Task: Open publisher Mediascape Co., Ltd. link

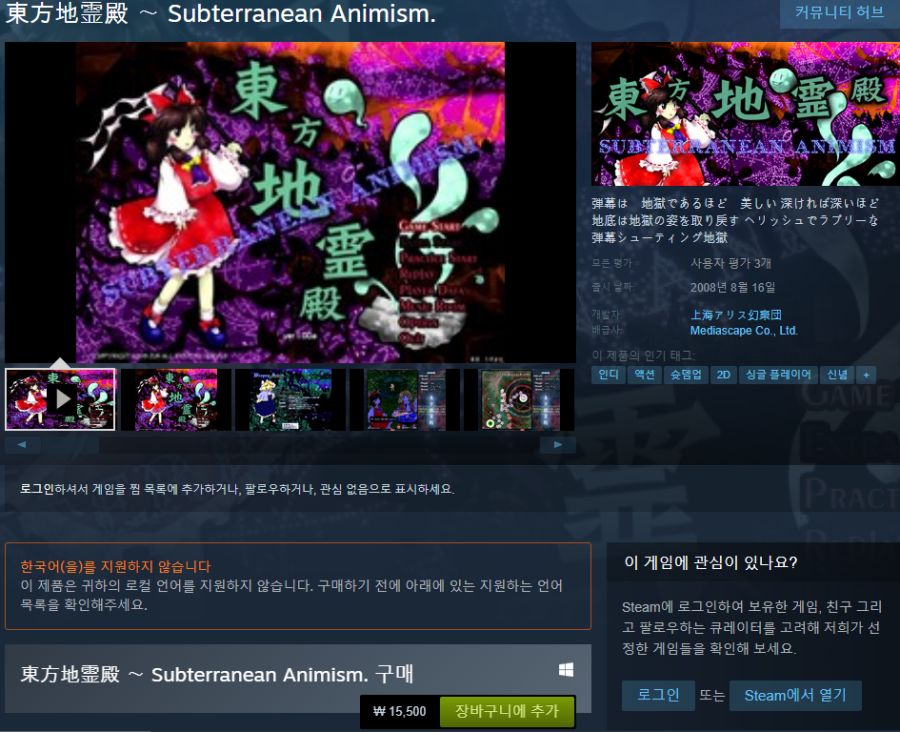Action: [x=743, y=331]
